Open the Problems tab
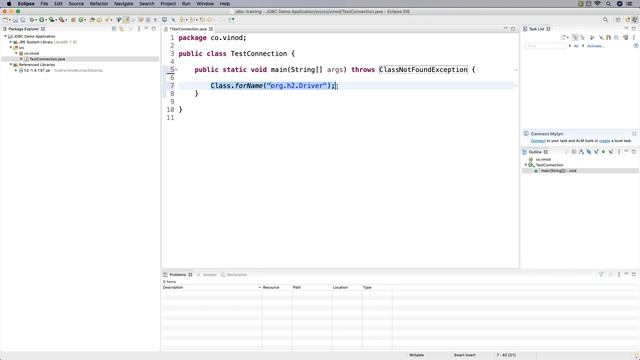This screenshot has height=360, width=640. click(x=178, y=275)
